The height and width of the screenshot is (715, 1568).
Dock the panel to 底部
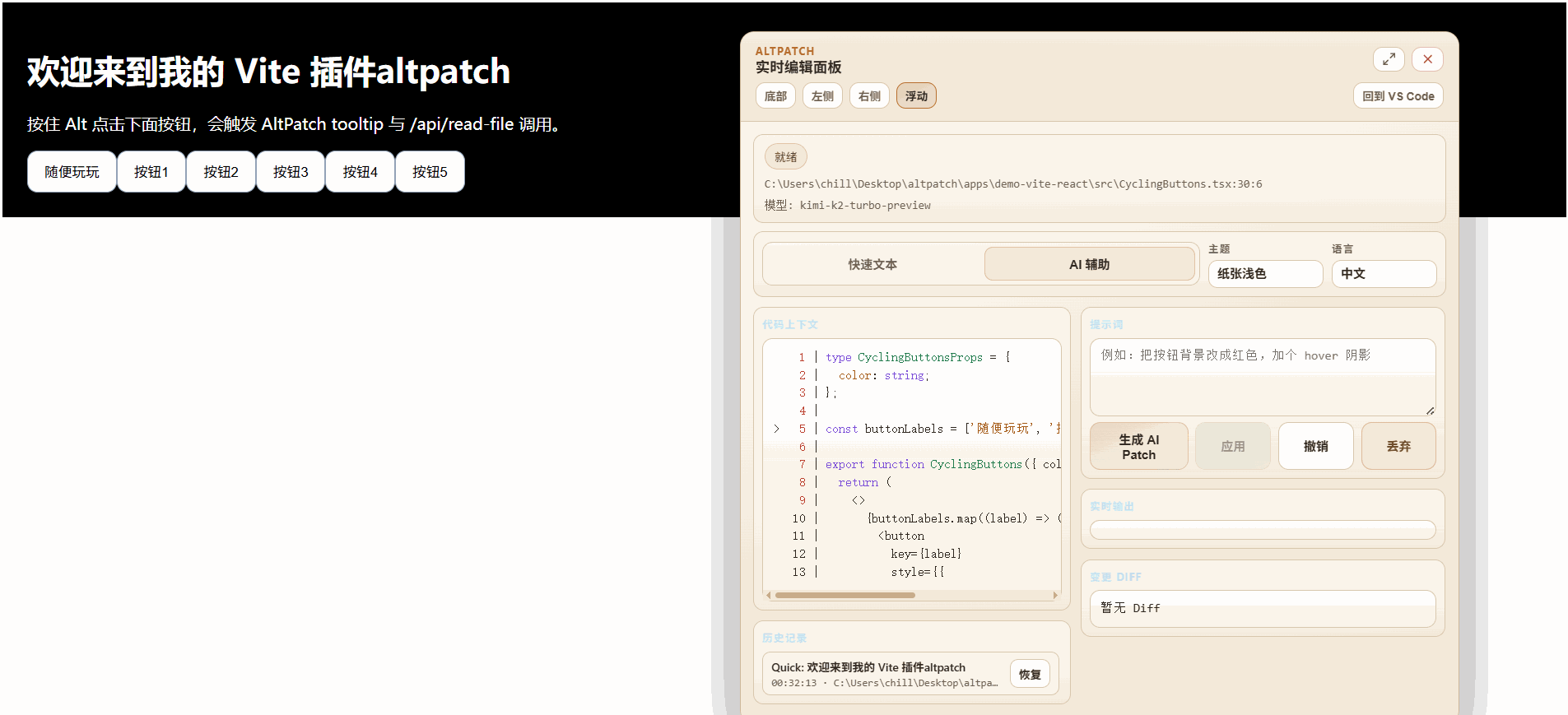[775, 96]
